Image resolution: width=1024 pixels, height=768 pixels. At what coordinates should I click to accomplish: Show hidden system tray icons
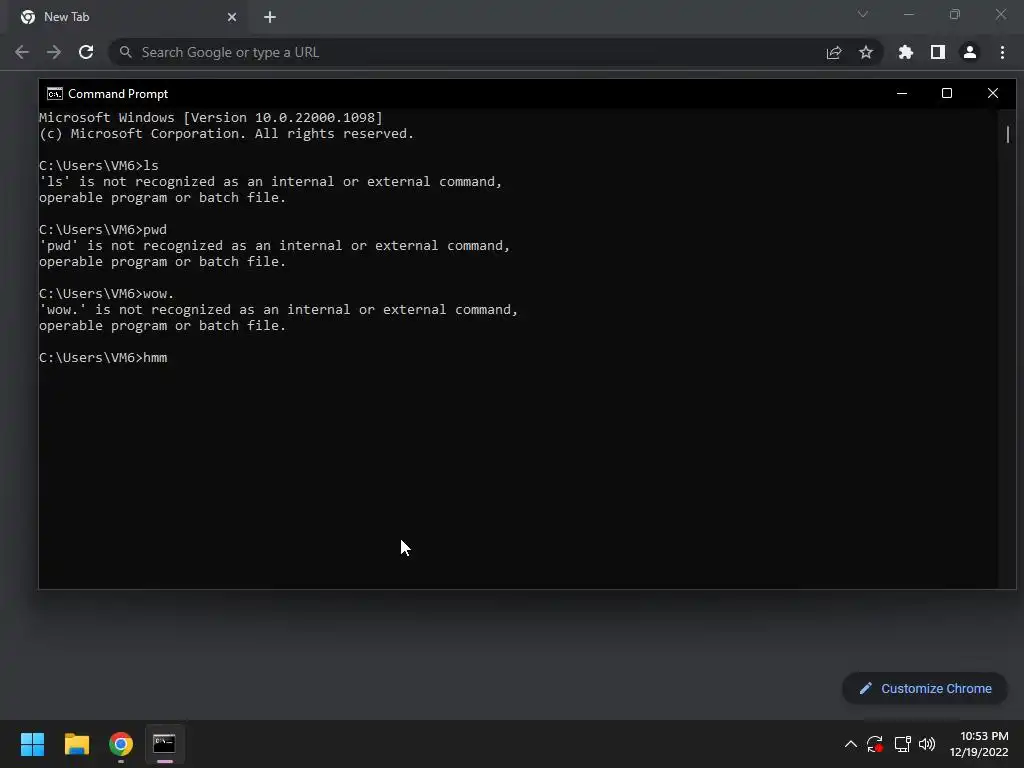point(850,744)
